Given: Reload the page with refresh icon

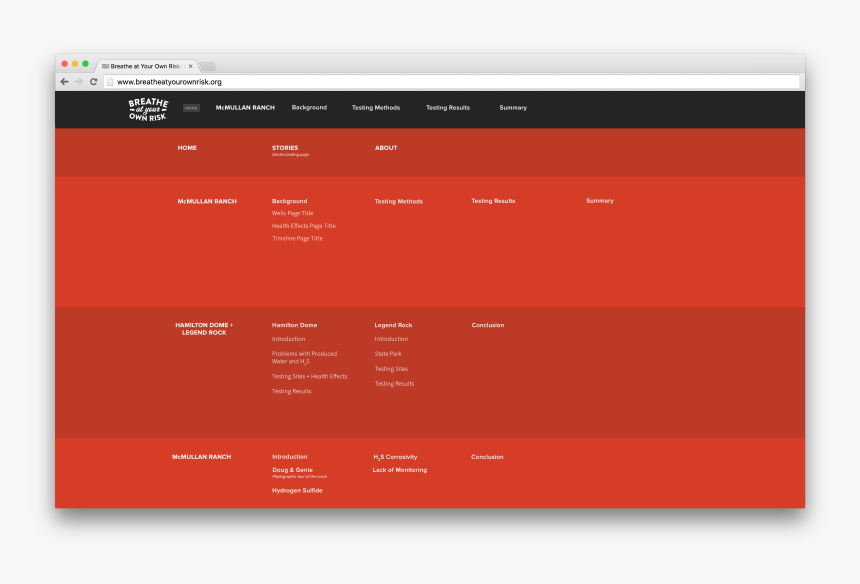Looking at the screenshot, I should point(93,82).
